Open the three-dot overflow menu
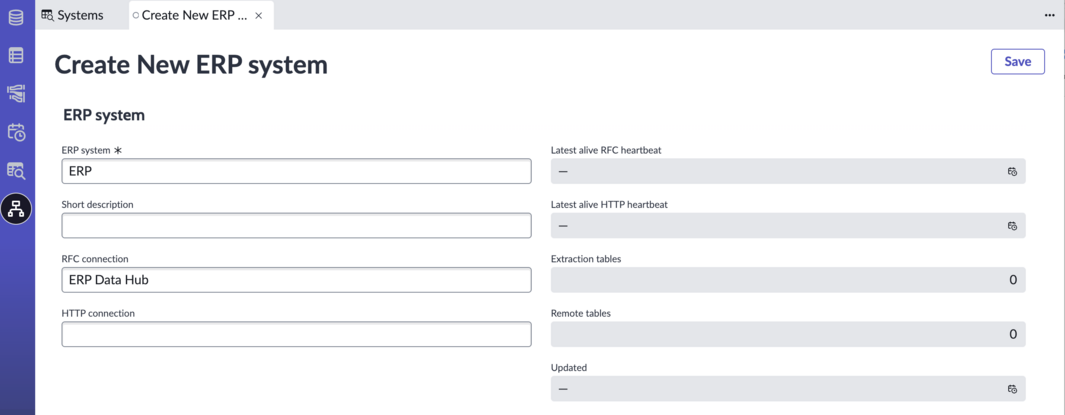The height and width of the screenshot is (415, 1065). pyautogui.click(x=1049, y=16)
